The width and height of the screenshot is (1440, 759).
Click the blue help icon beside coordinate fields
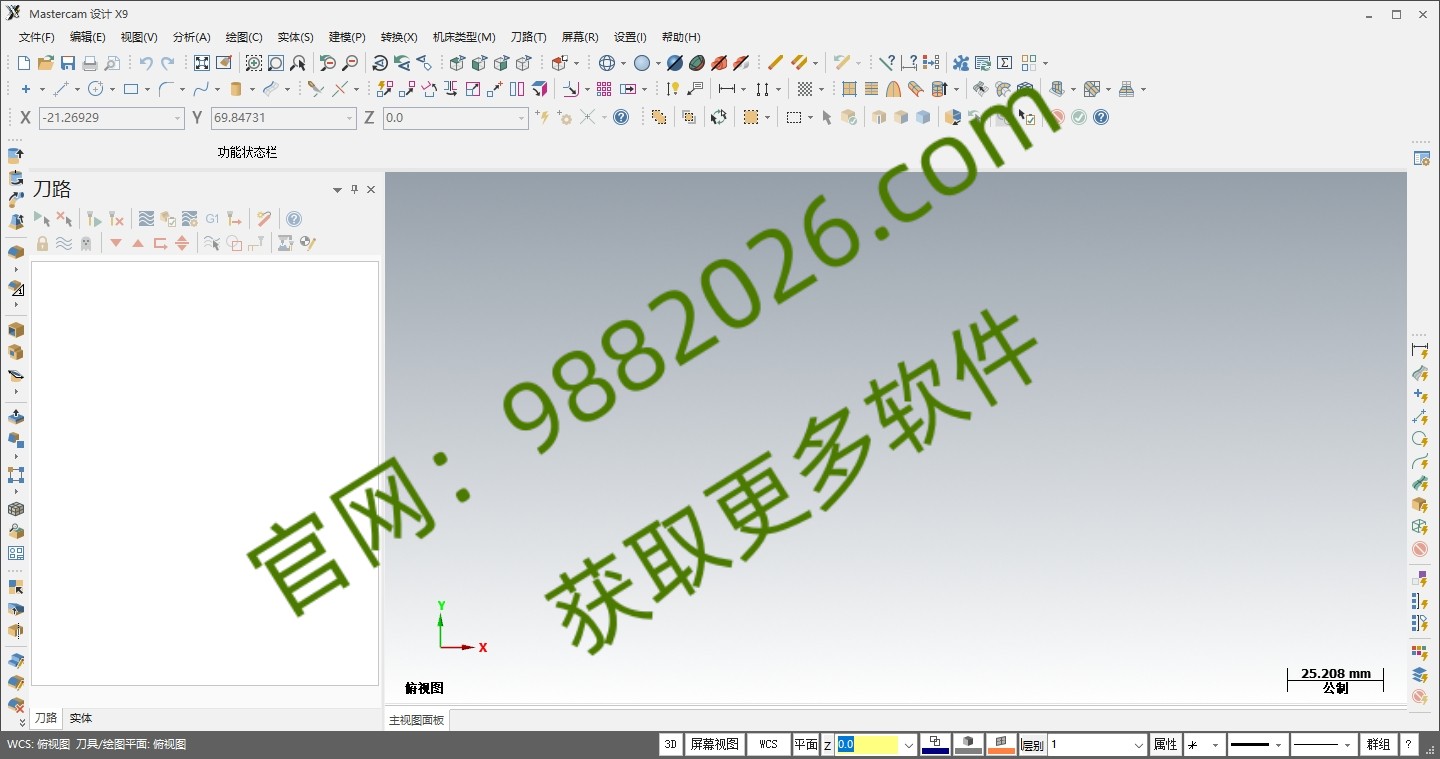(621, 117)
